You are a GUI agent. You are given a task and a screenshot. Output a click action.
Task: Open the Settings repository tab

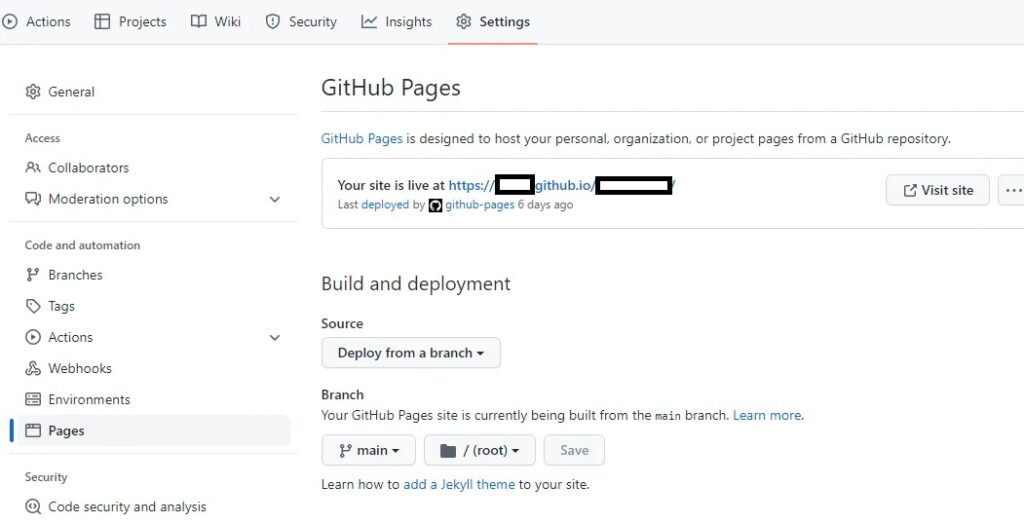coord(493,22)
